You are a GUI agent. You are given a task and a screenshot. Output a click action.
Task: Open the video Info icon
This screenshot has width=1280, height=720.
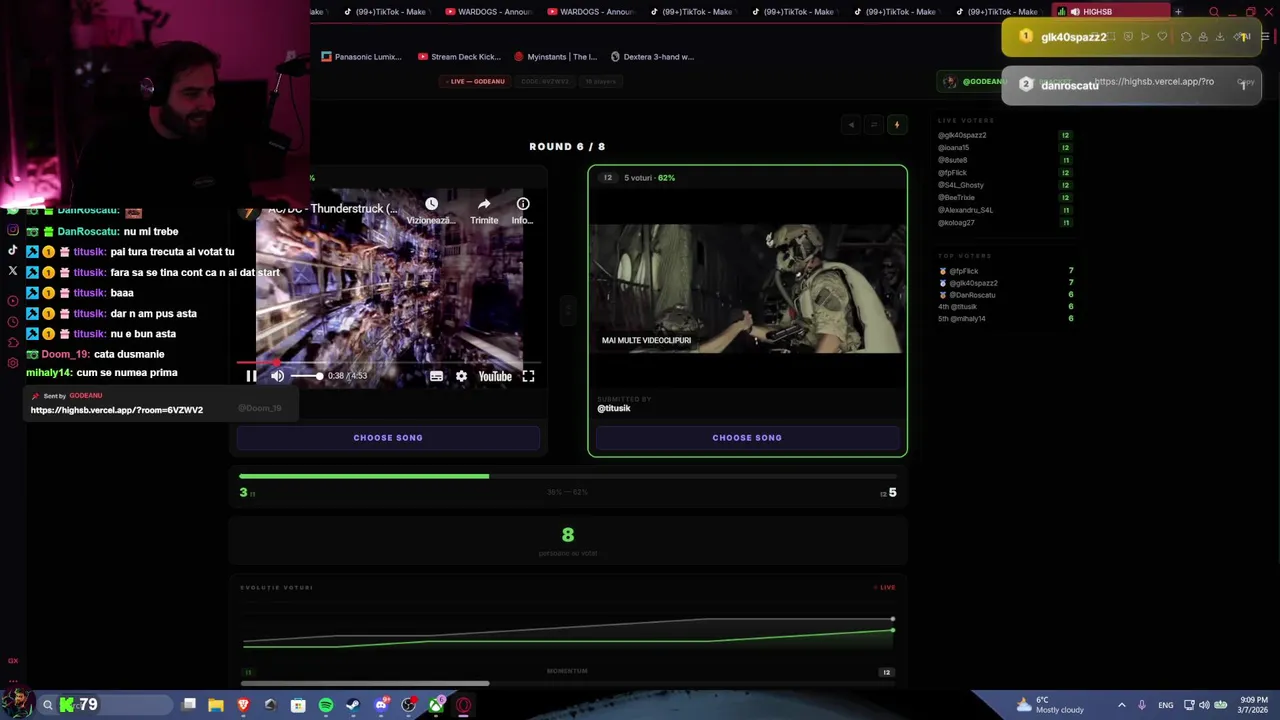(x=522, y=204)
